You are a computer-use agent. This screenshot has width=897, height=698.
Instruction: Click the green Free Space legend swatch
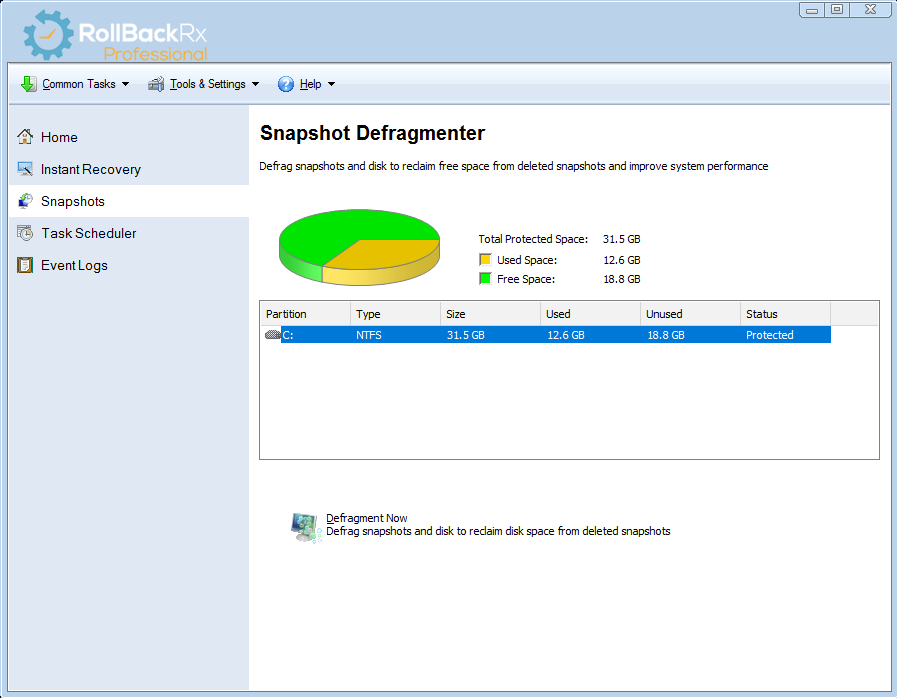click(x=485, y=279)
